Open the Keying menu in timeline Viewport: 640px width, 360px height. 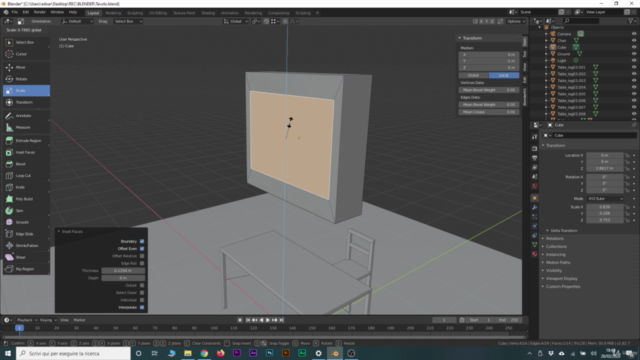point(47,320)
